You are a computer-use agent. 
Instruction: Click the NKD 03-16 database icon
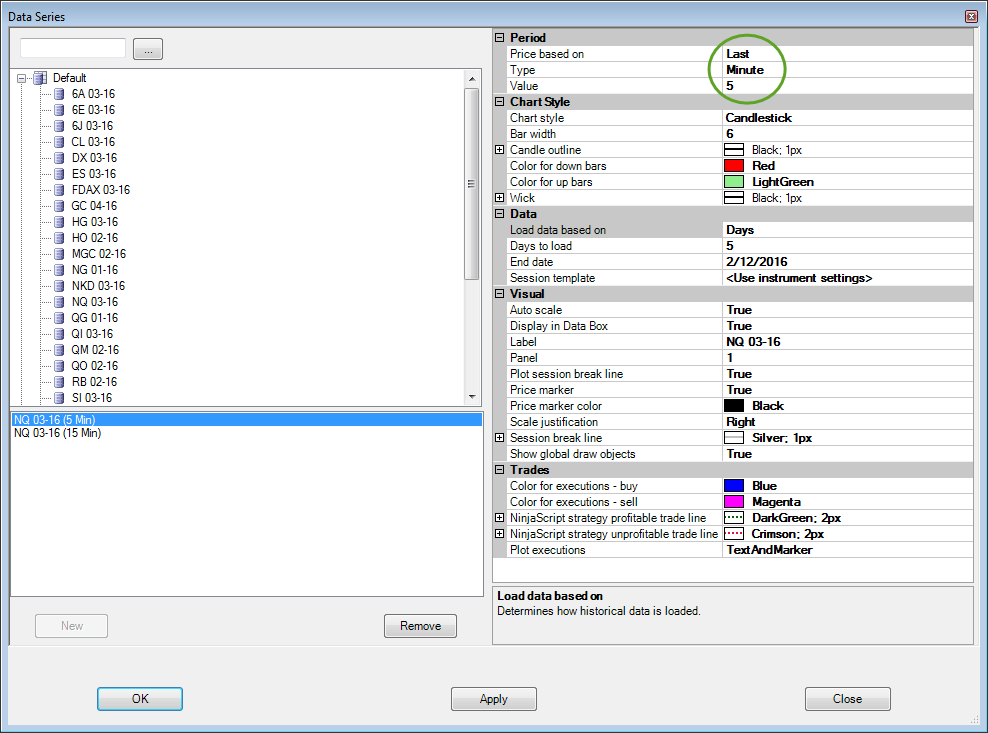[59, 286]
